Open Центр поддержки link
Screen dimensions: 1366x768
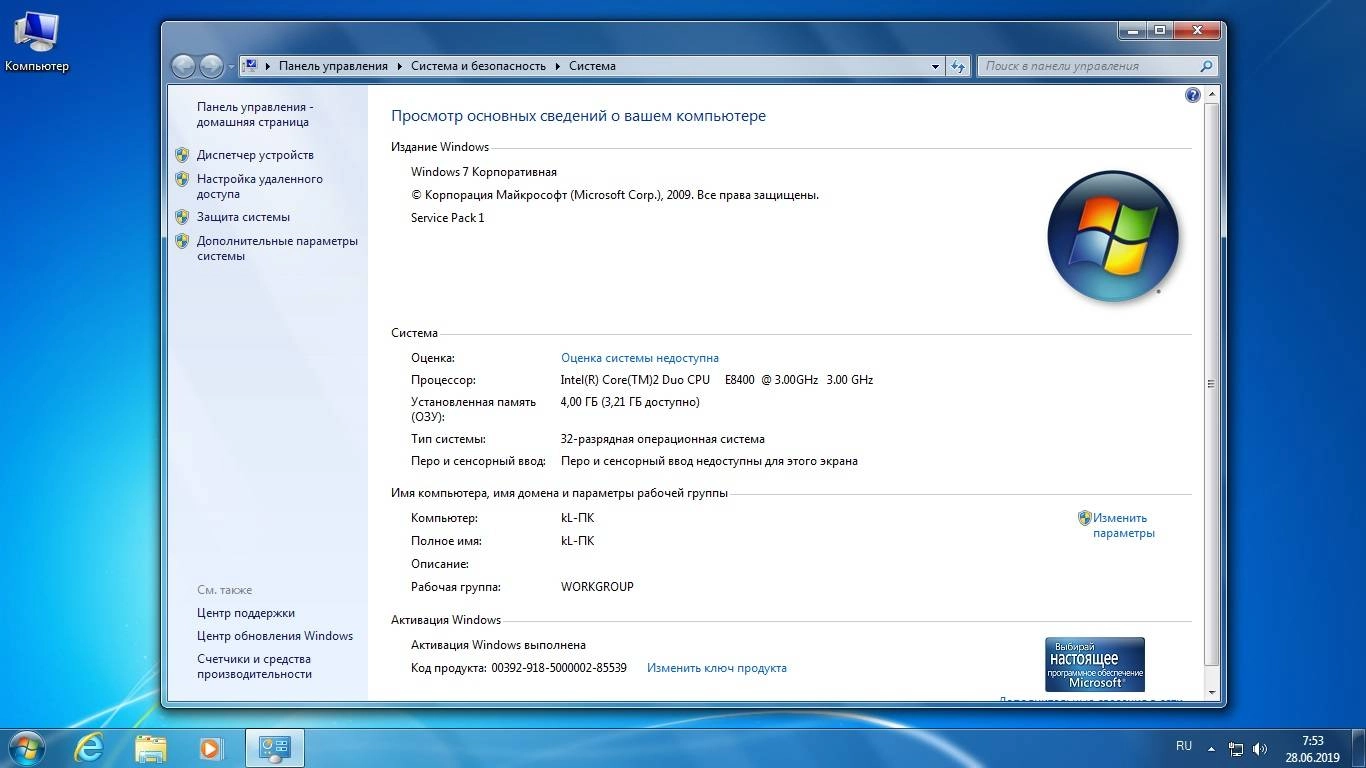(x=246, y=613)
